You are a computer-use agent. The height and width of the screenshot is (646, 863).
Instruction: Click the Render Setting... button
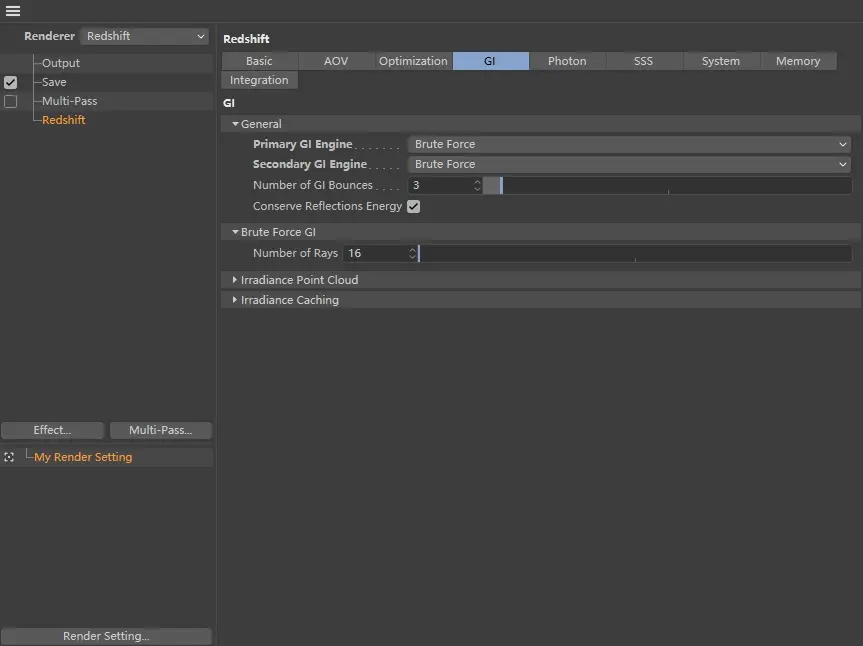[x=106, y=636]
